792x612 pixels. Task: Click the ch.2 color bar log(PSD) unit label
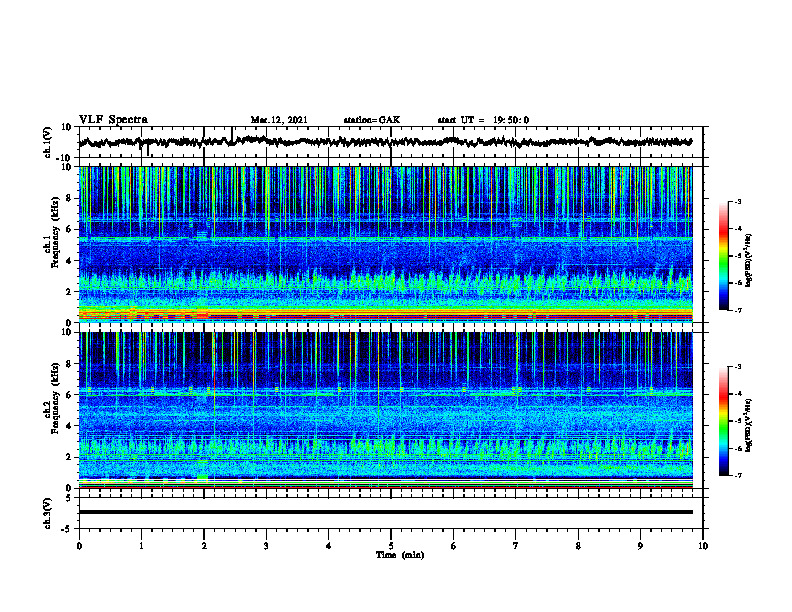point(748,425)
